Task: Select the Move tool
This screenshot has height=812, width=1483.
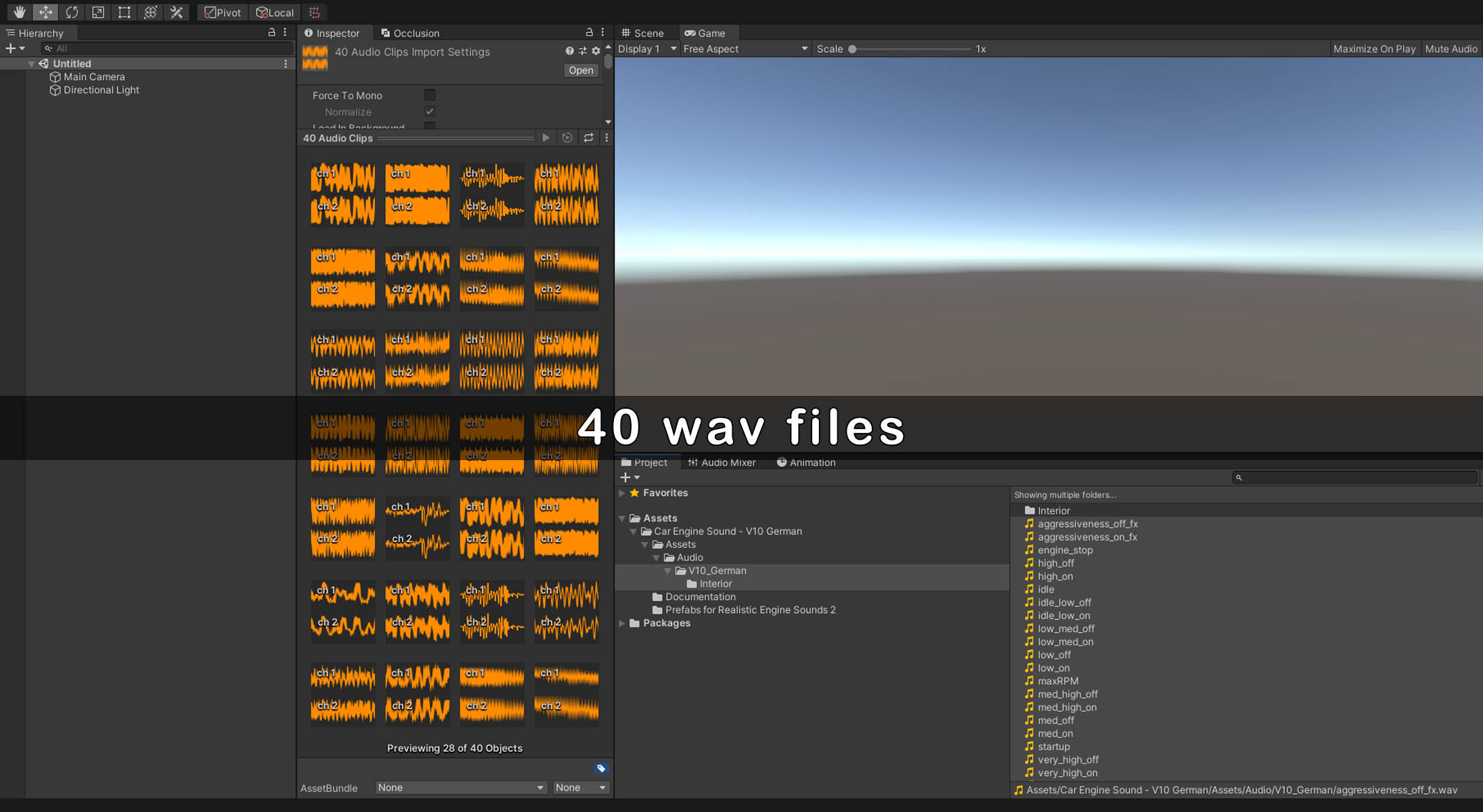Action: coord(45,12)
